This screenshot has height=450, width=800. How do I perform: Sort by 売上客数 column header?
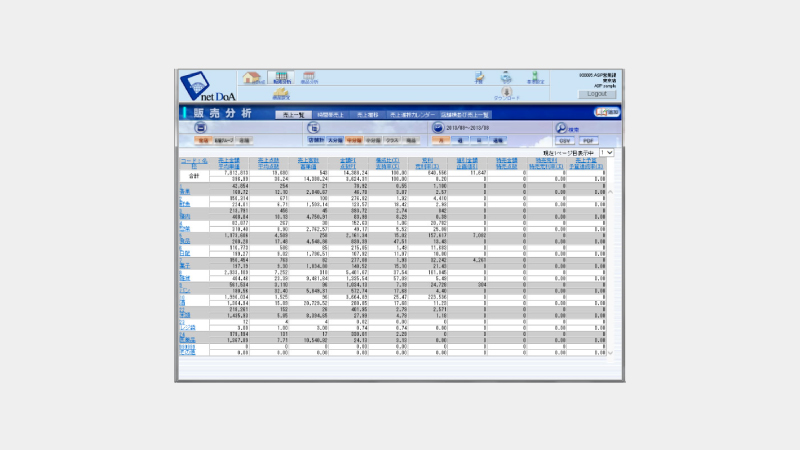tap(308, 161)
